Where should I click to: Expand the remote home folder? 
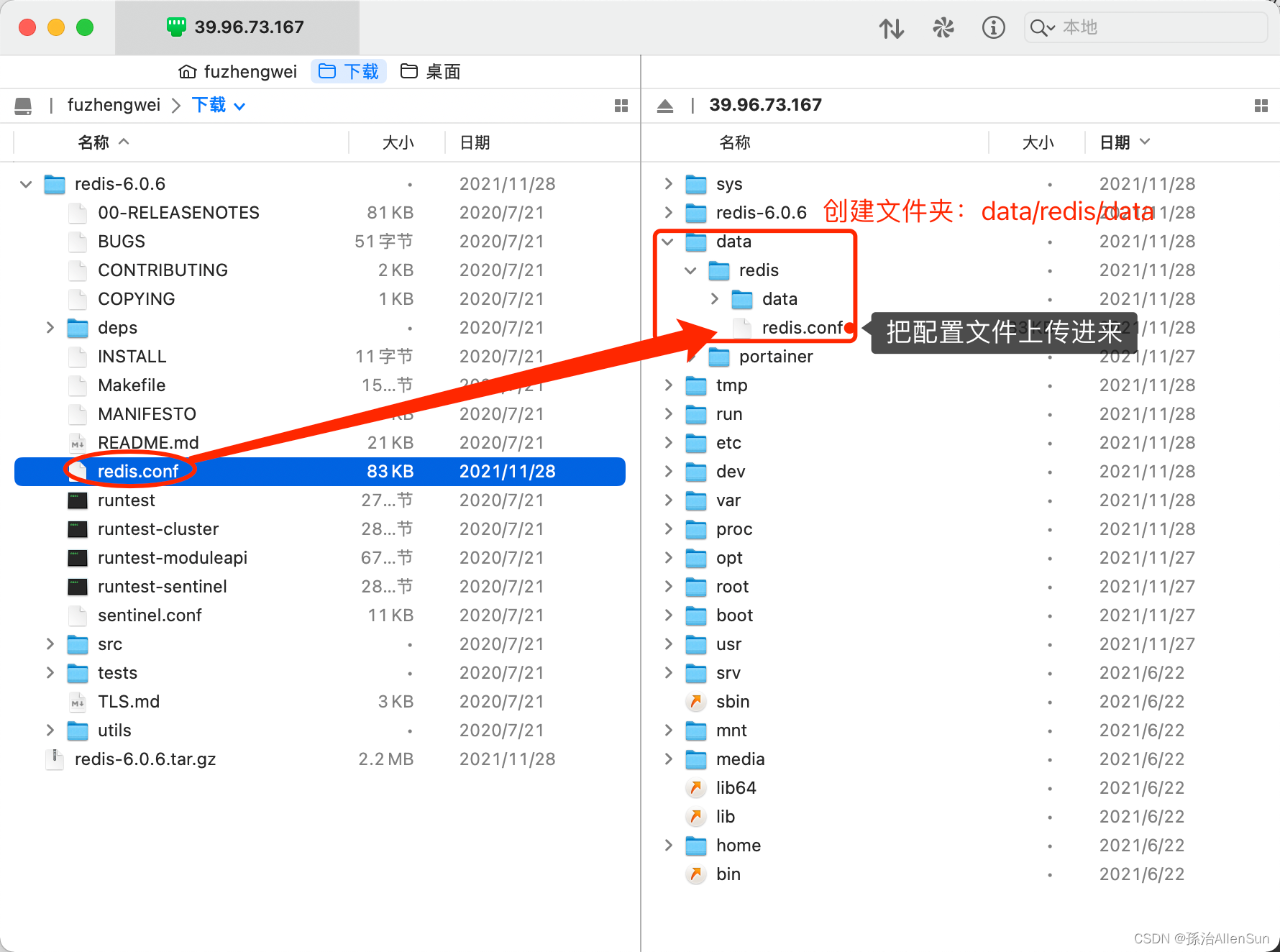click(668, 846)
